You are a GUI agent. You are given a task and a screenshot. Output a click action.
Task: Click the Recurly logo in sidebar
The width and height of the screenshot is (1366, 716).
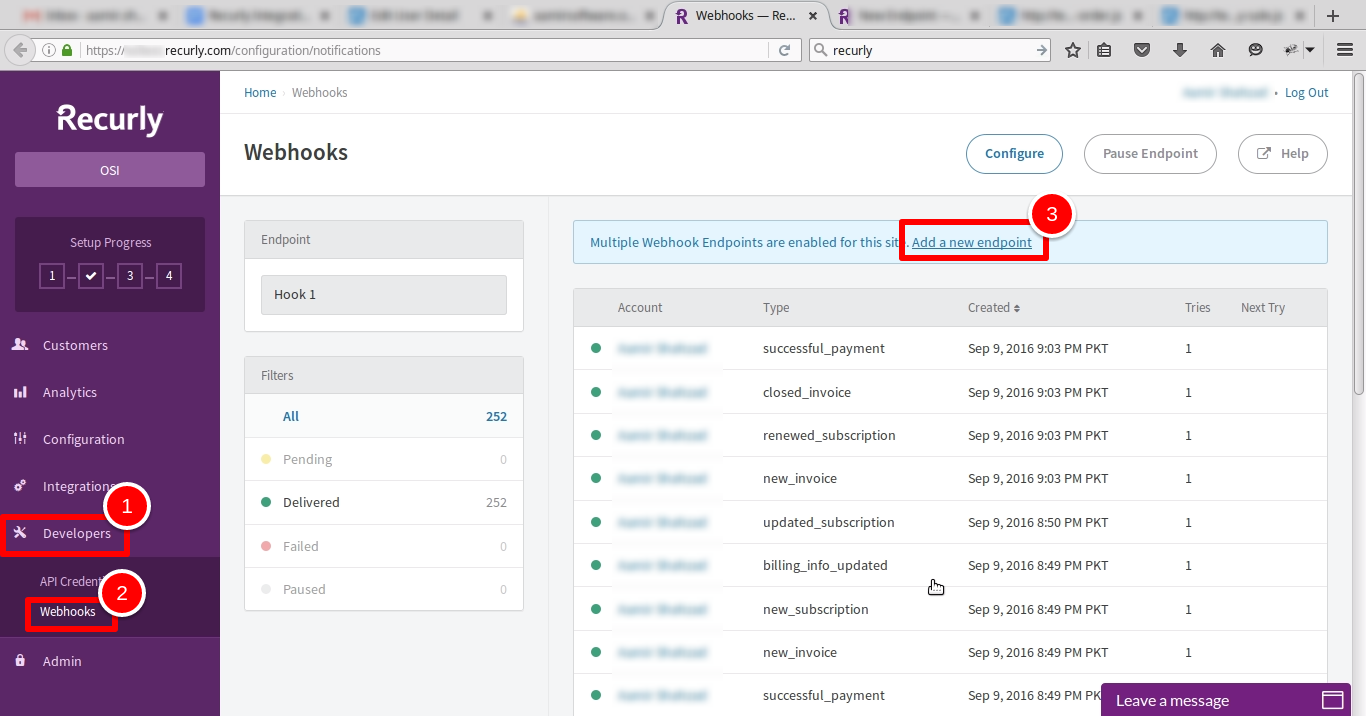click(x=110, y=119)
